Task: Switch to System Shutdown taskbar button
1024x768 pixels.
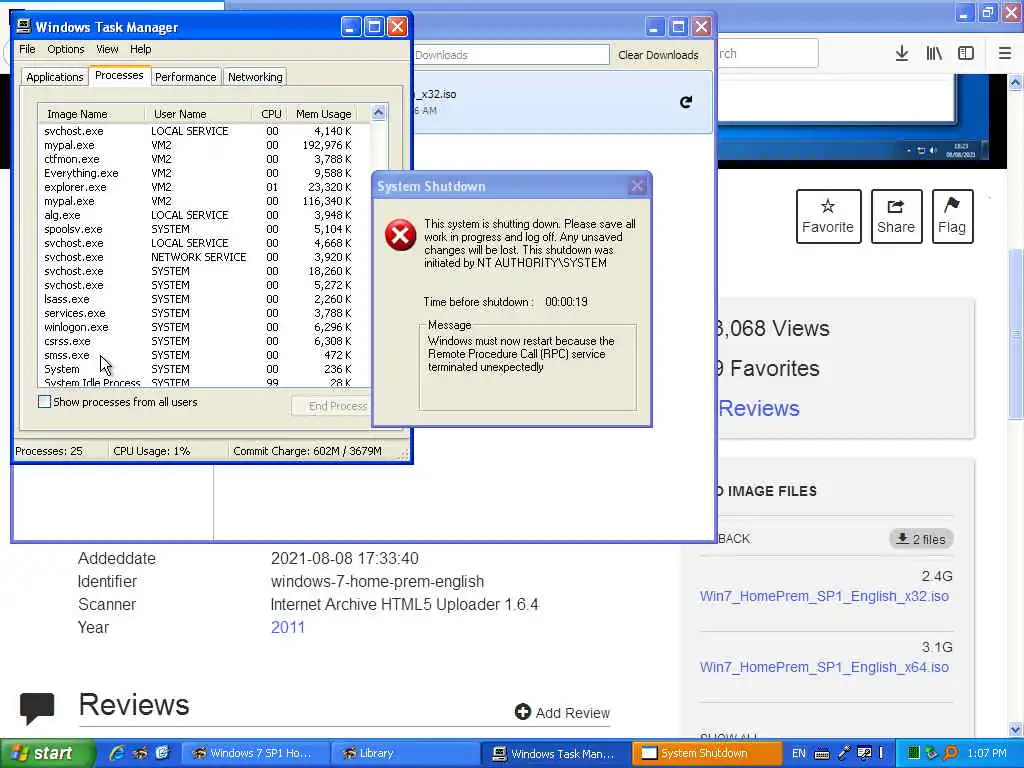Action: (x=707, y=753)
